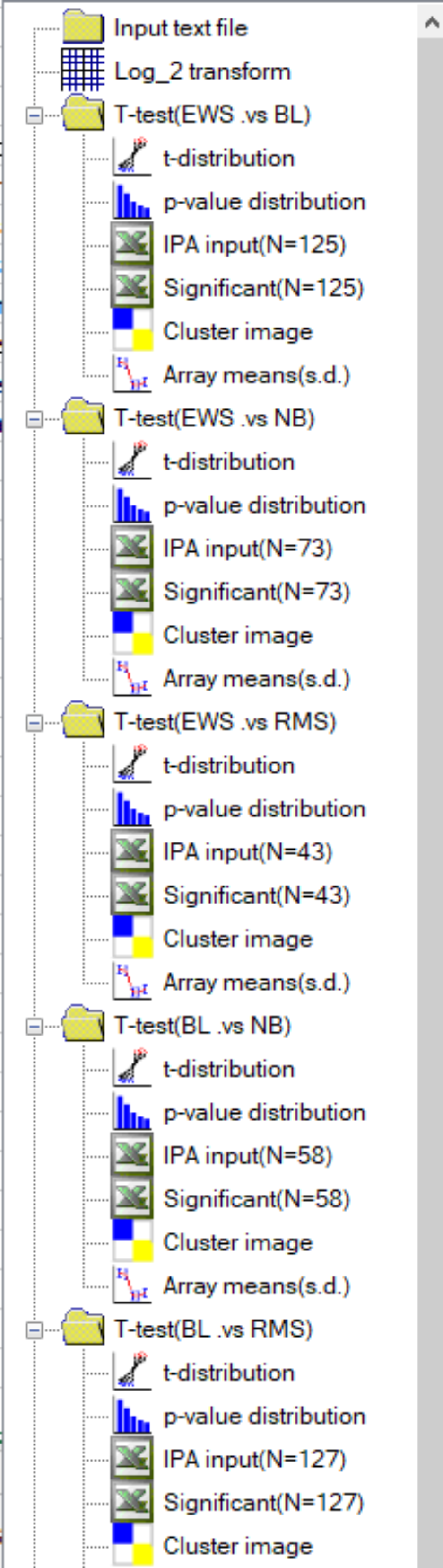Click Excel icon for IPA input(N=125)

pos(132,245)
